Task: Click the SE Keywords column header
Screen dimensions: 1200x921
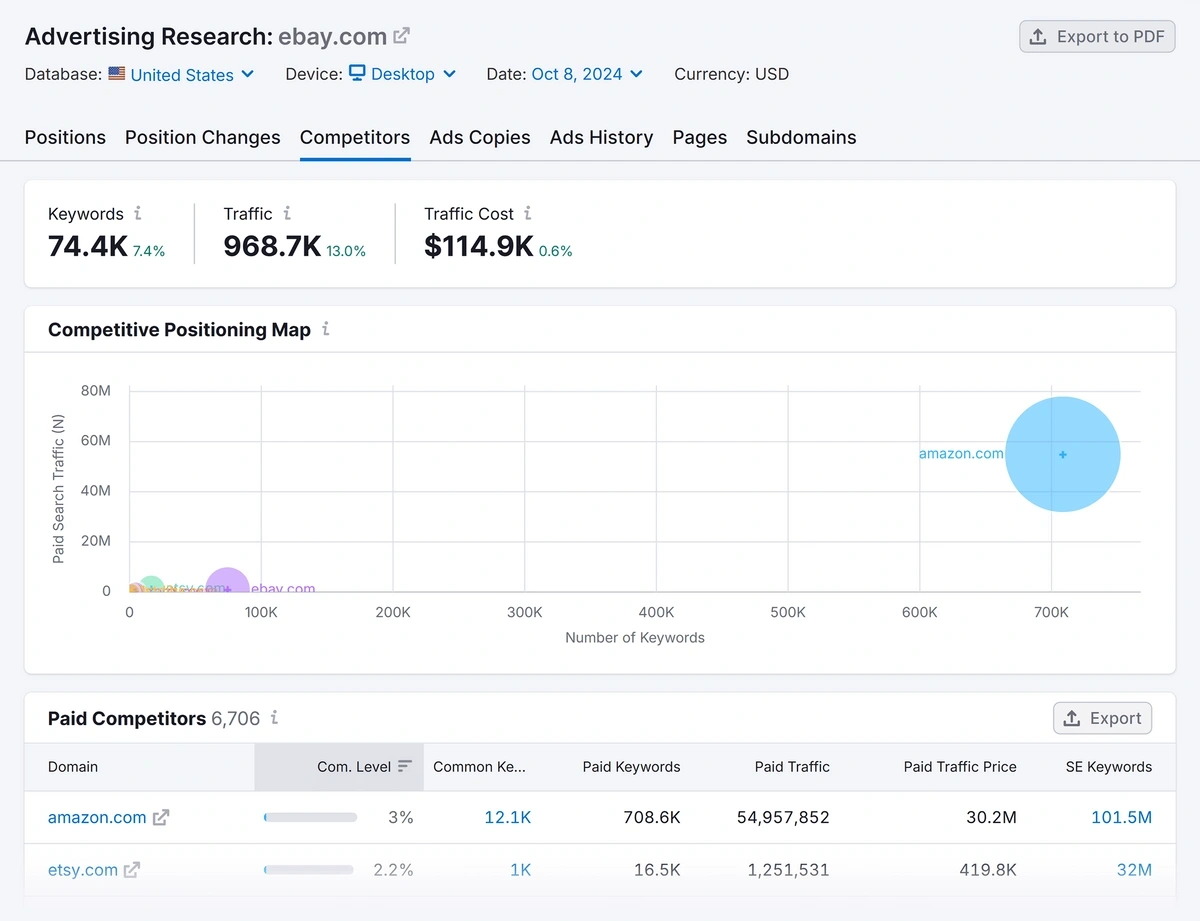Action: tap(1109, 767)
